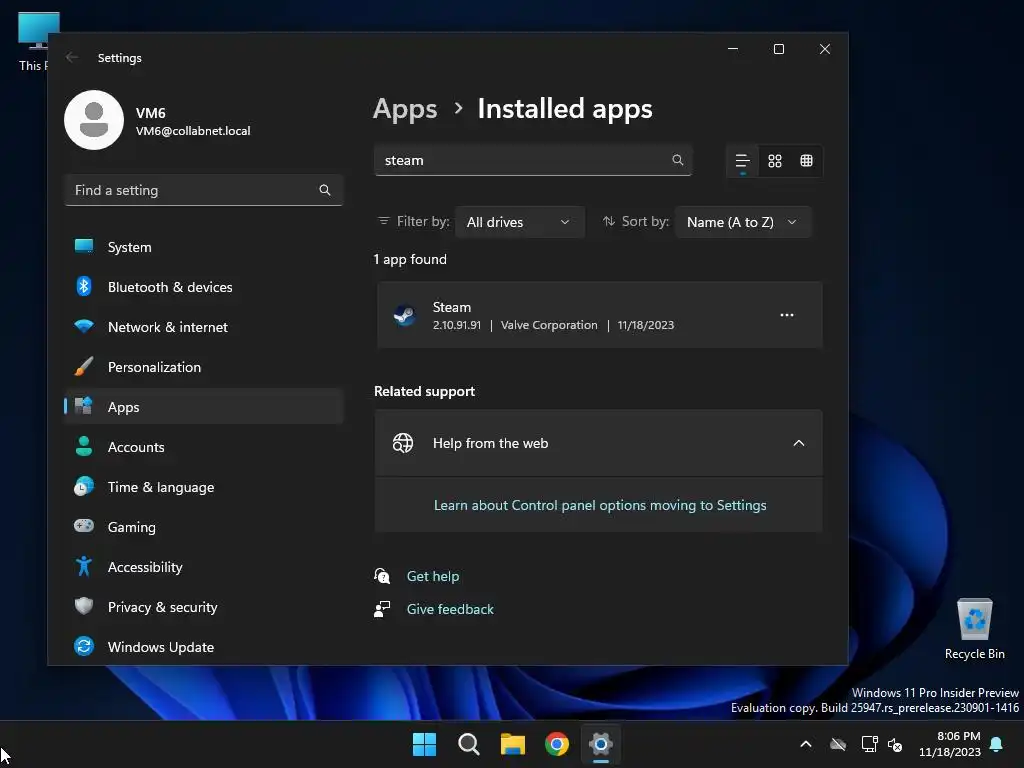1024x768 pixels.
Task: Open Gaming settings
Action: point(204,527)
